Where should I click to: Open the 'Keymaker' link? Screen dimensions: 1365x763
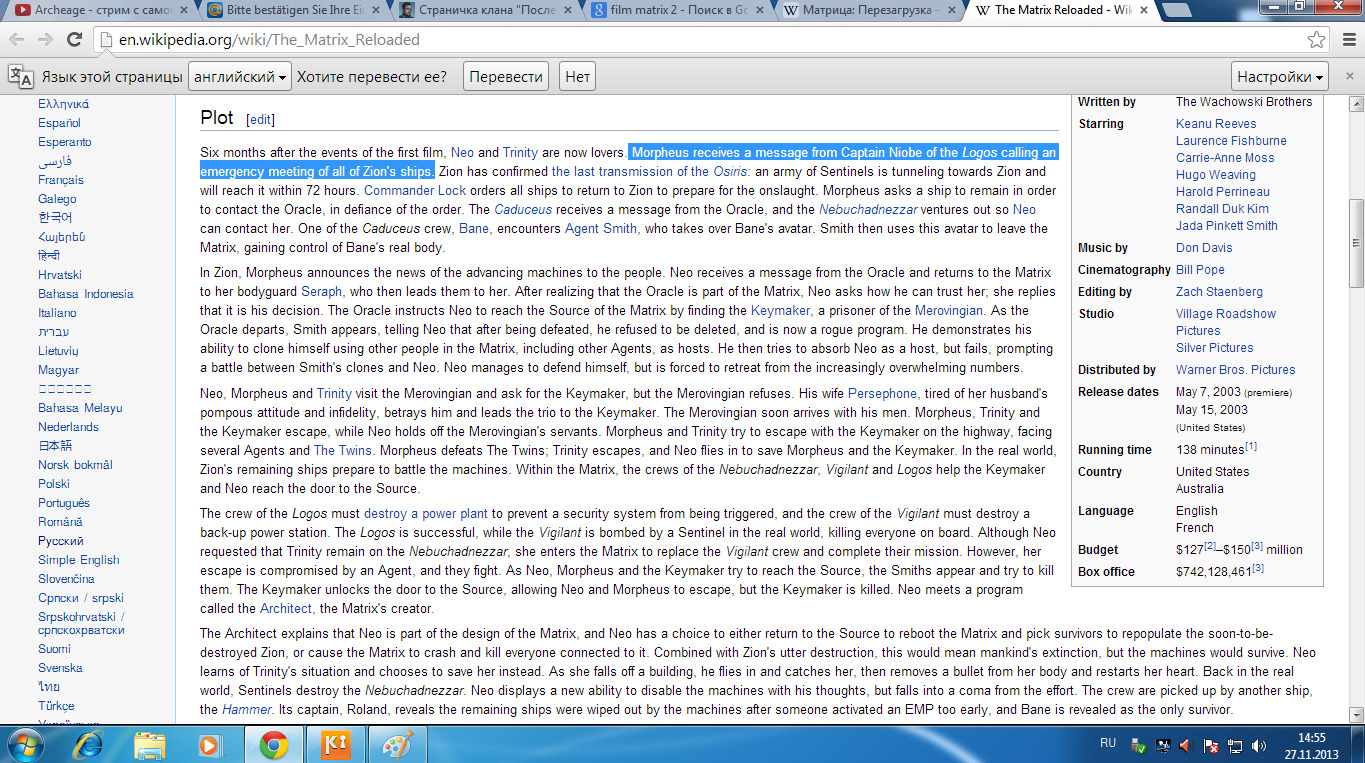pyautogui.click(x=780, y=310)
